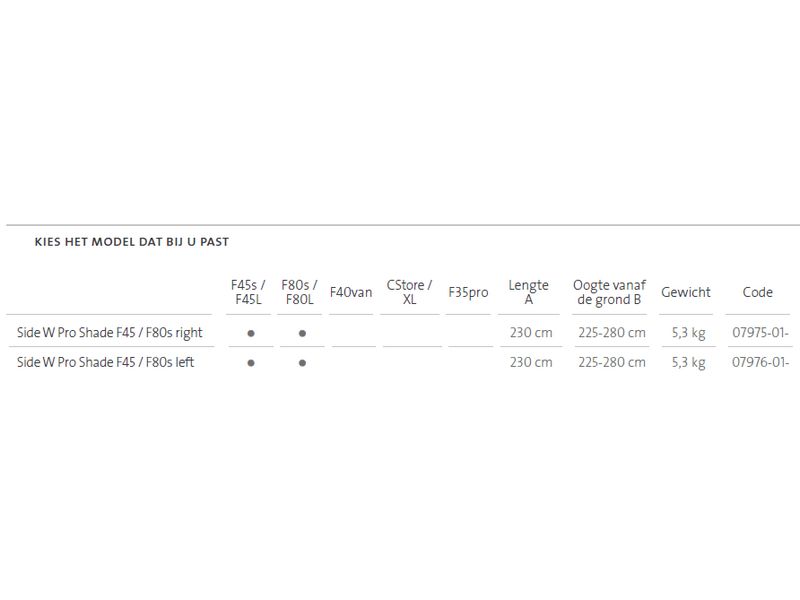
Task: Click the F45s / F45L dot for right model
Action: click(x=251, y=333)
